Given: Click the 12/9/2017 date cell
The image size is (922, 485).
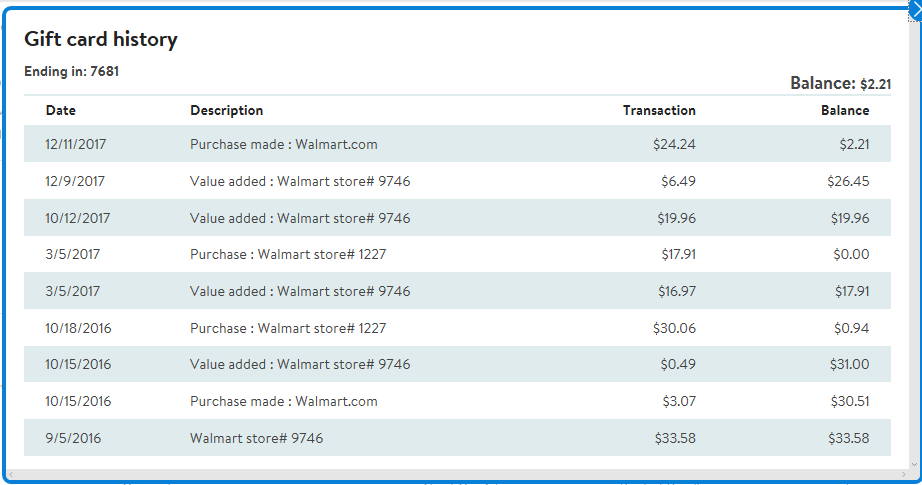Looking at the screenshot, I should [x=75, y=181].
